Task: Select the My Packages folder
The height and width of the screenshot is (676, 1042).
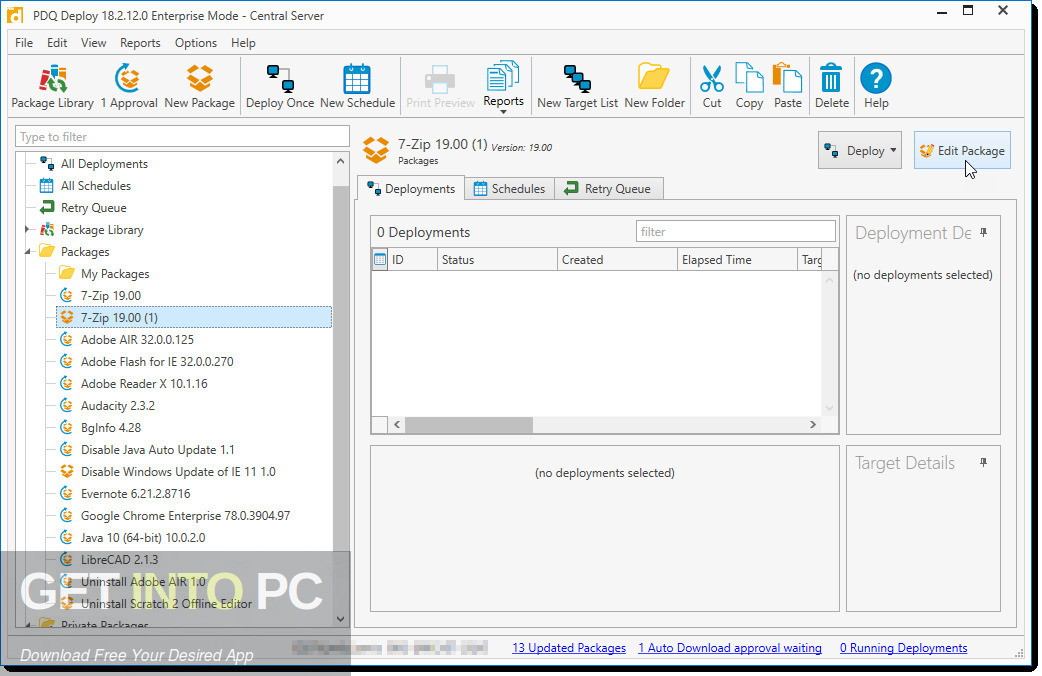Action: [115, 273]
